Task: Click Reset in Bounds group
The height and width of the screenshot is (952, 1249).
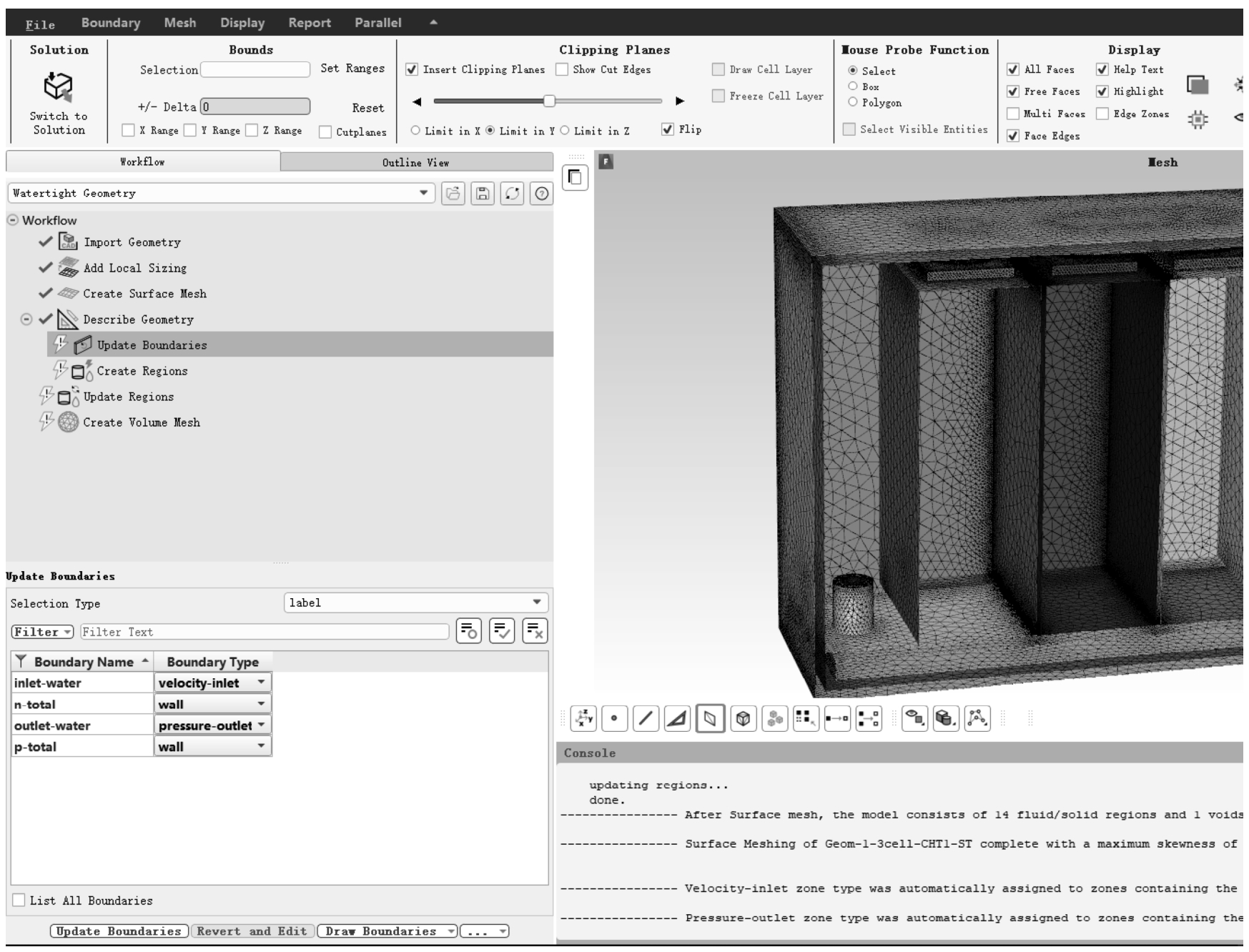Action: tap(368, 108)
